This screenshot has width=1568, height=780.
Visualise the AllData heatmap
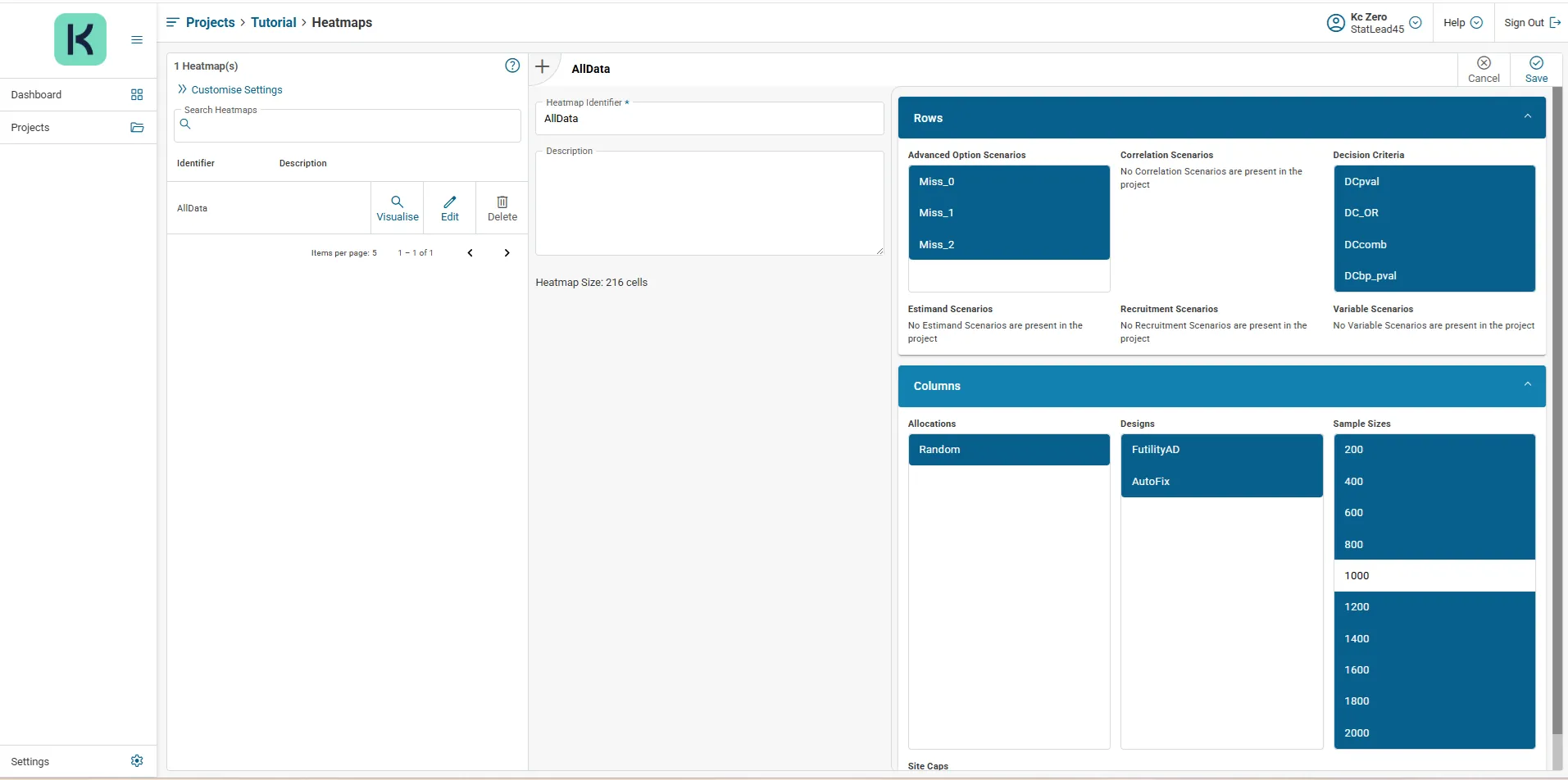tap(398, 208)
